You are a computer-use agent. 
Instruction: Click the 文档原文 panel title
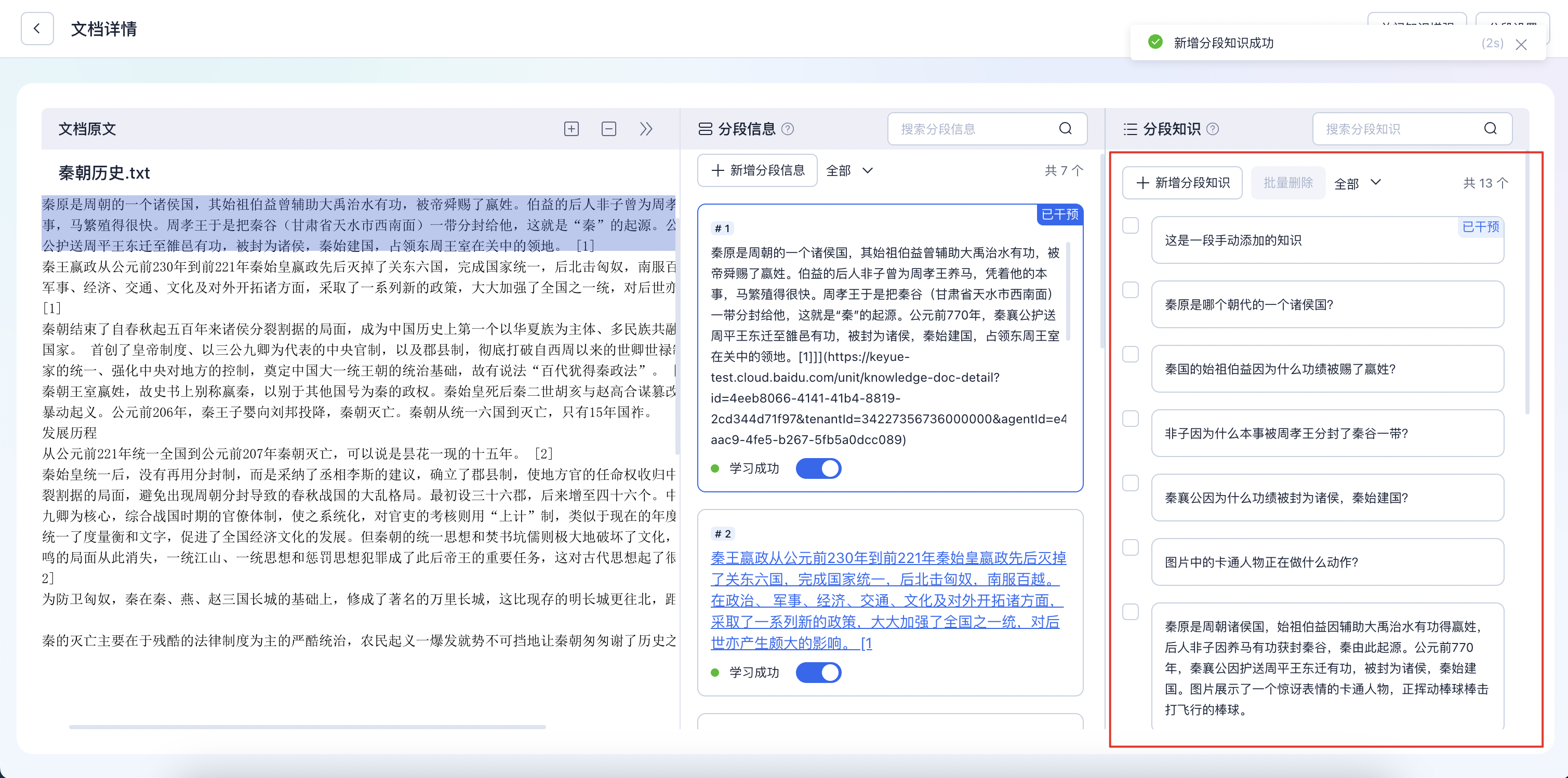click(x=87, y=129)
